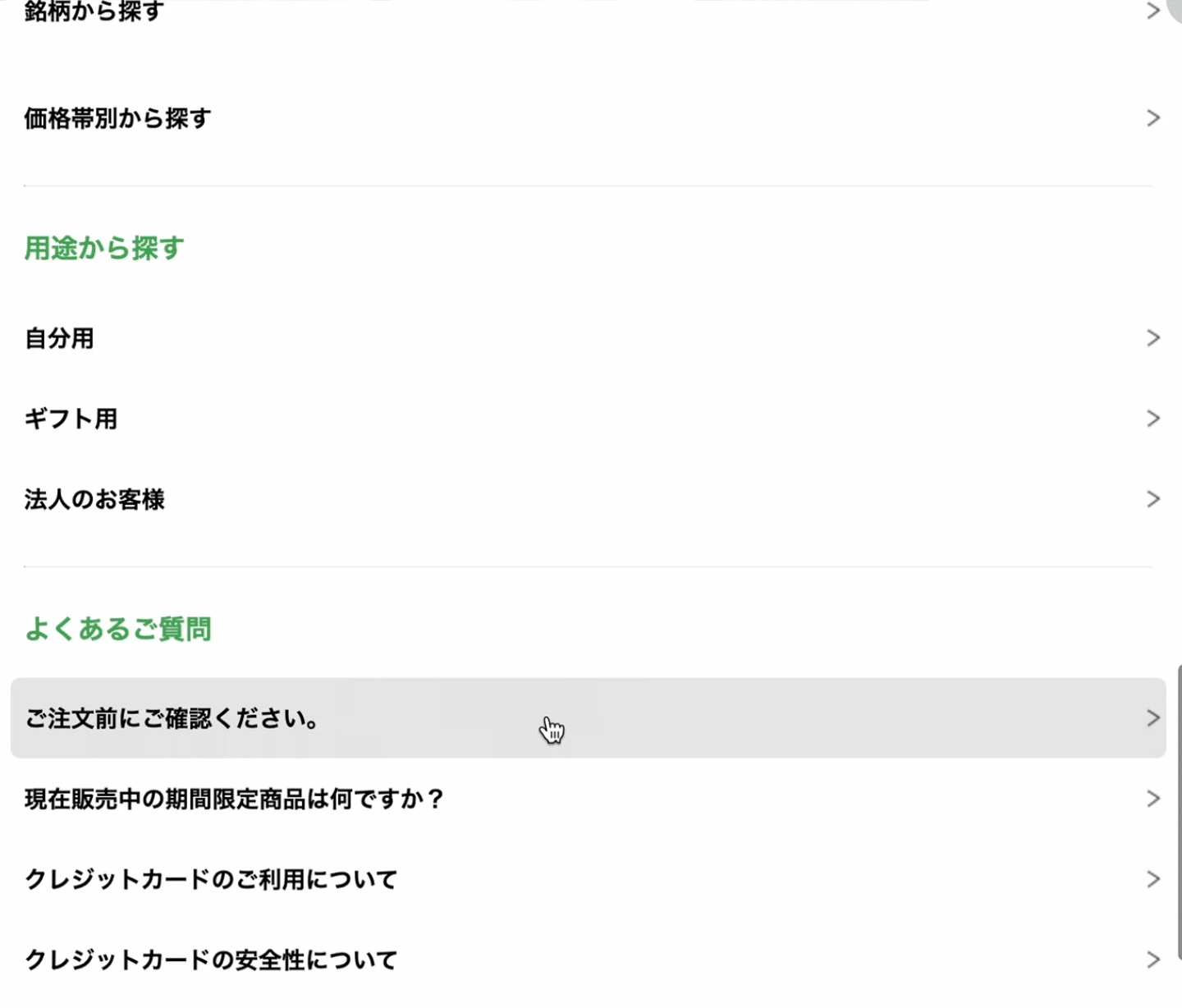Click chevron arrow beside 価格帯別から探す
Screen dimensions: 1182x1008
pos(1153,118)
